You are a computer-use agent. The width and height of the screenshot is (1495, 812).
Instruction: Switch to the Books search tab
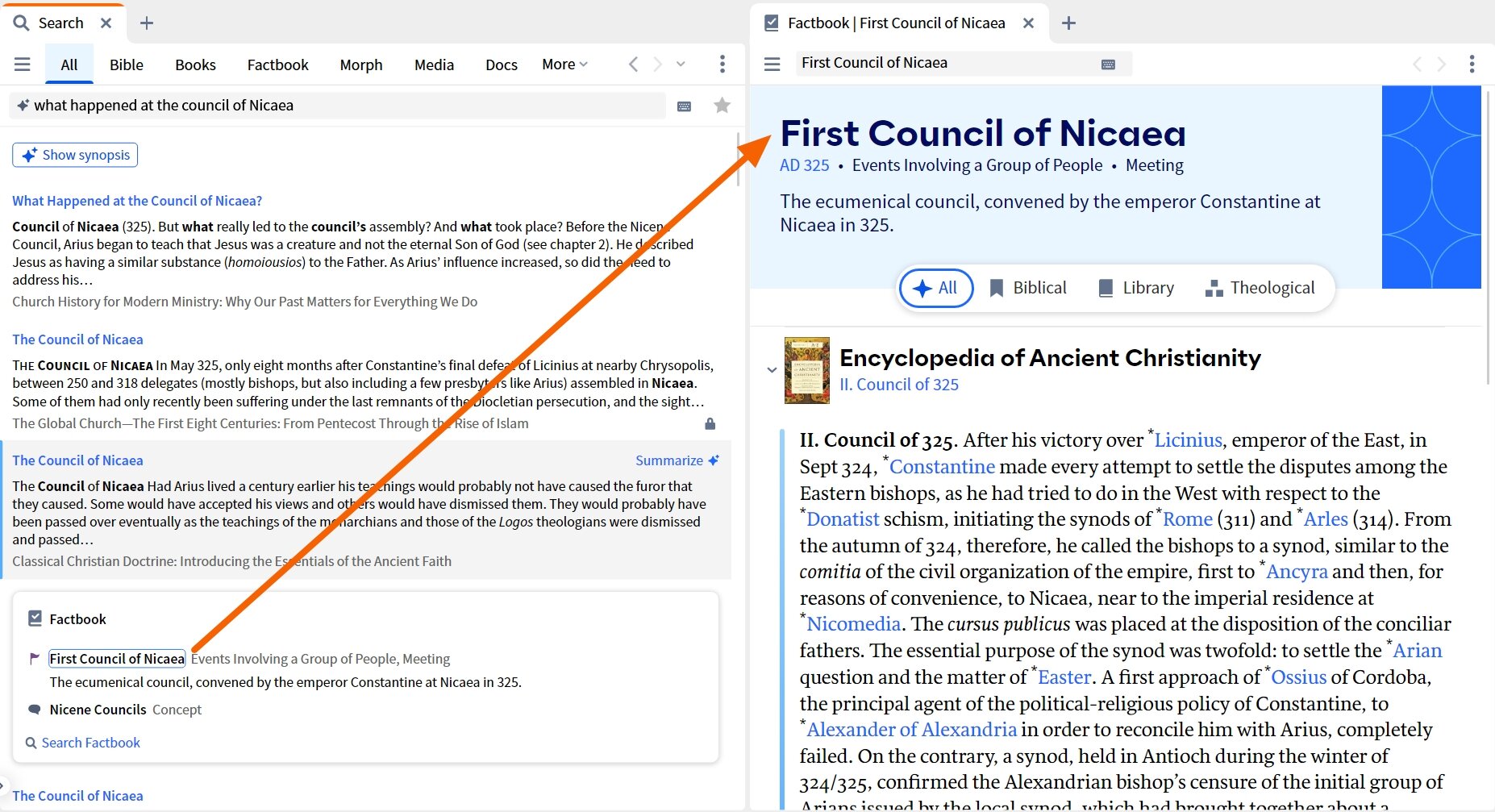(195, 65)
